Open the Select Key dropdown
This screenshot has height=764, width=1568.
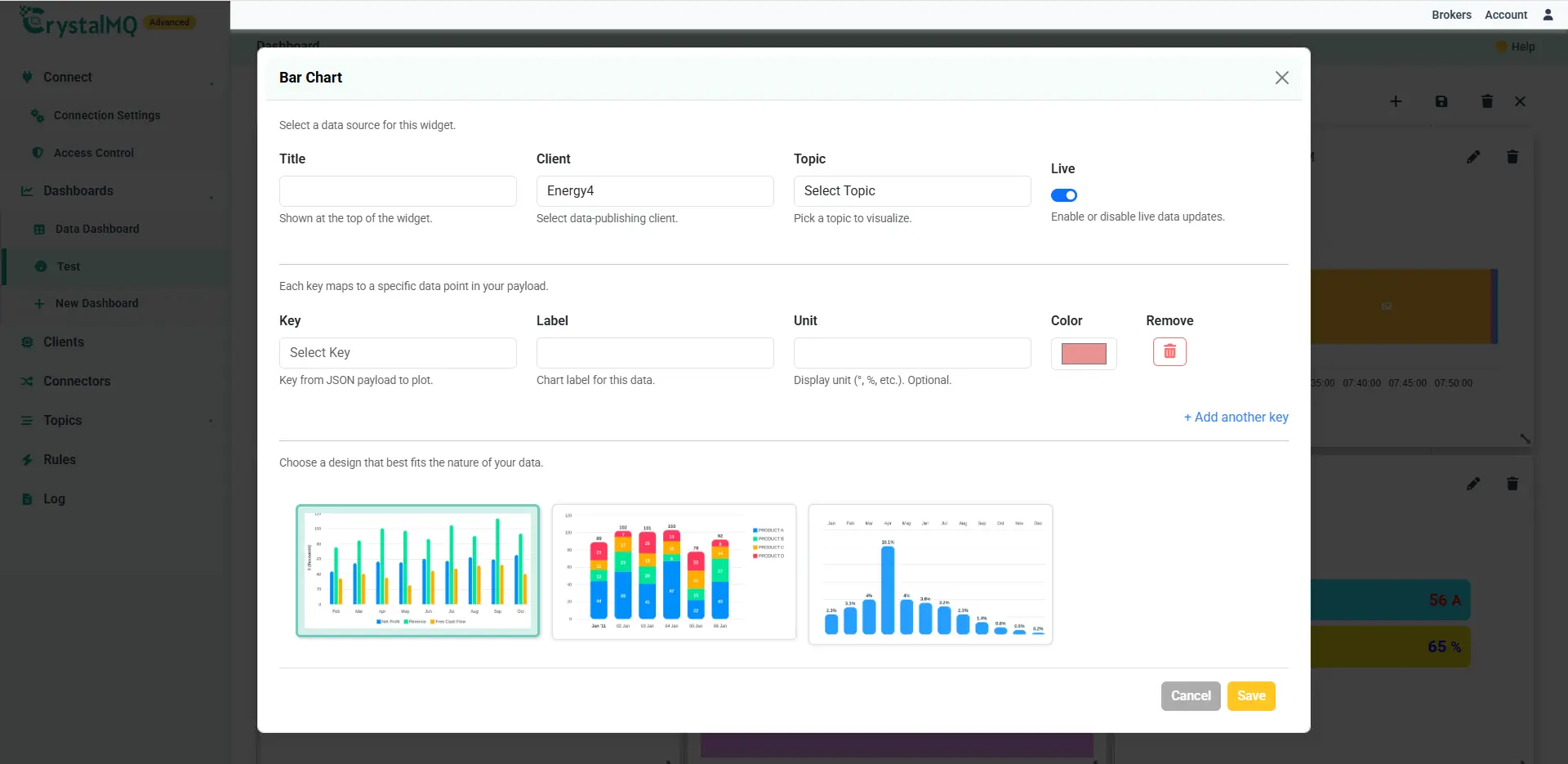(x=398, y=353)
